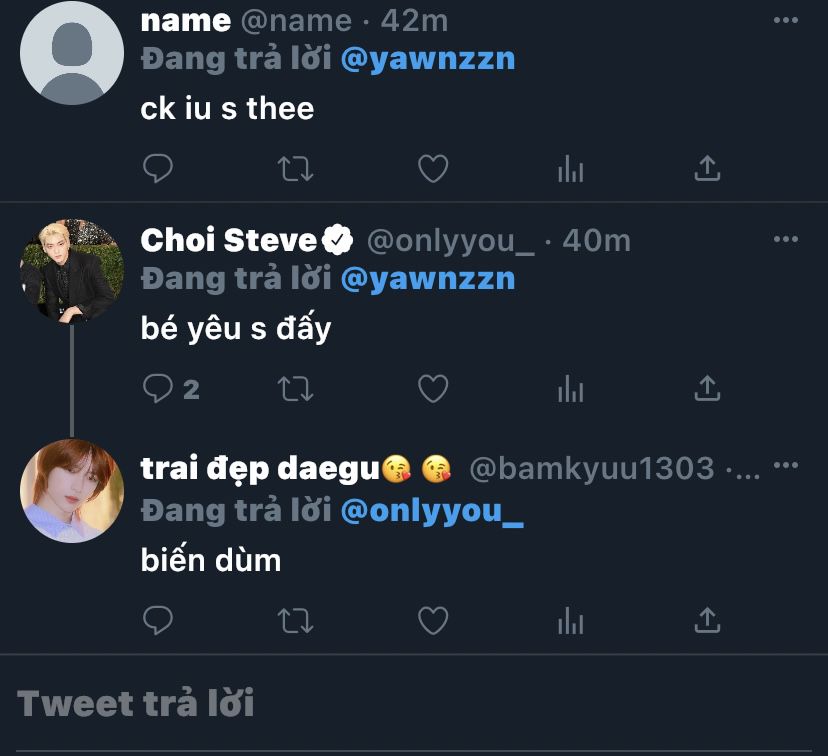Viewport: 828px width, 756px height.
Task: Open more options on Choi Steve's tweet
Action: pos(786,240)
